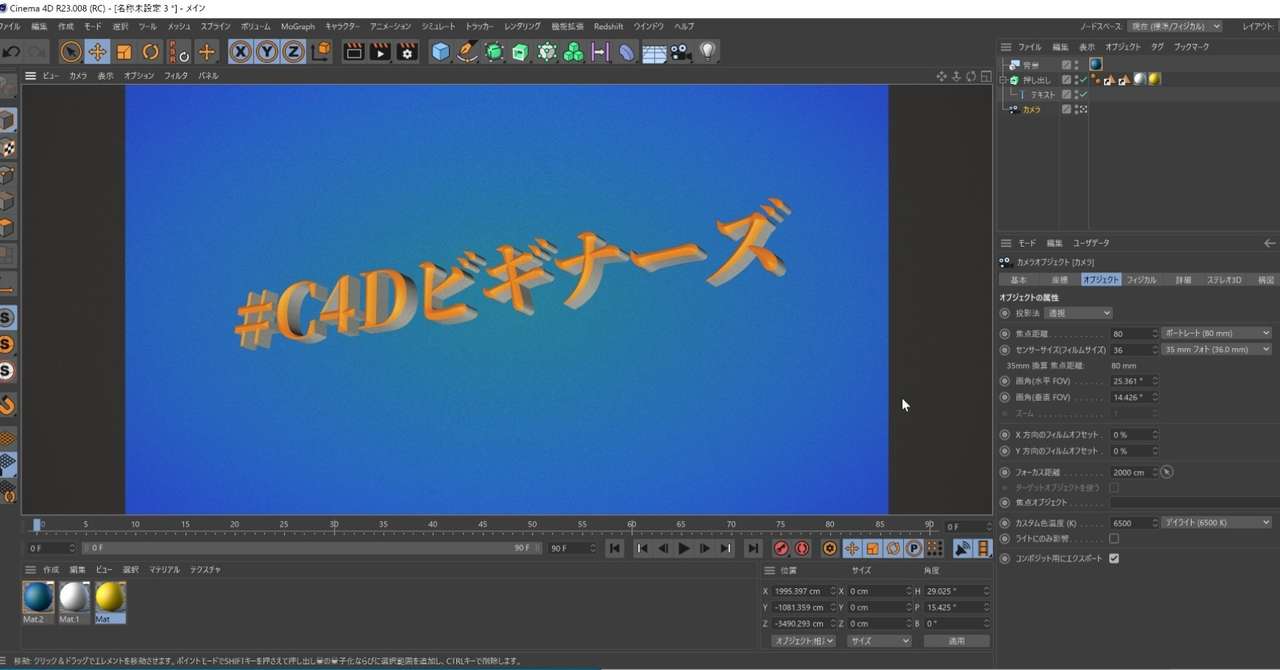
Task: Toggle X axis lock
Action: click(x=240, y=52)
